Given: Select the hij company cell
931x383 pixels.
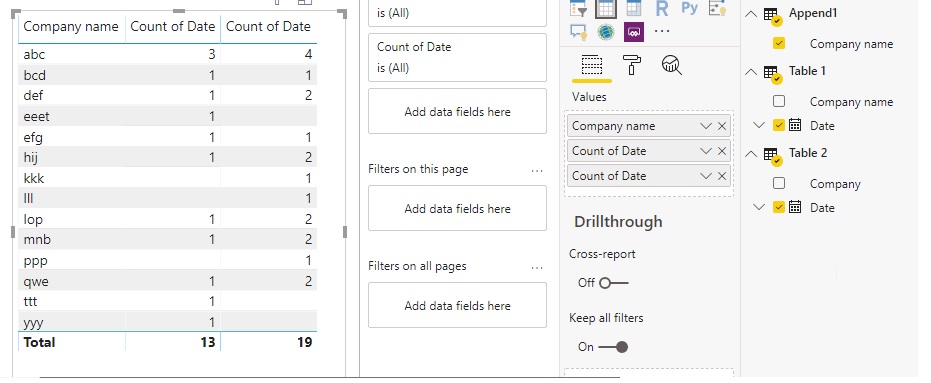Looking at the screenshot, I should (x=31, y=157).
